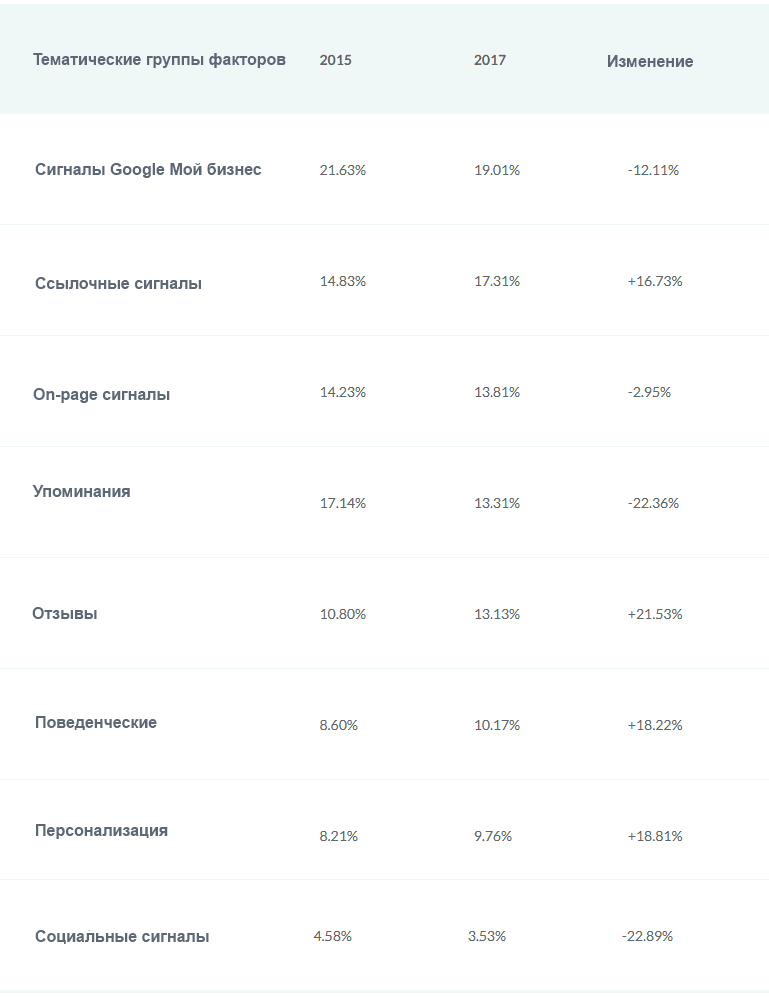Click the 10.80% value for Отзывы
Image resolution: width=769 pixels, height=997 pixels.
[x=343, y=614]
